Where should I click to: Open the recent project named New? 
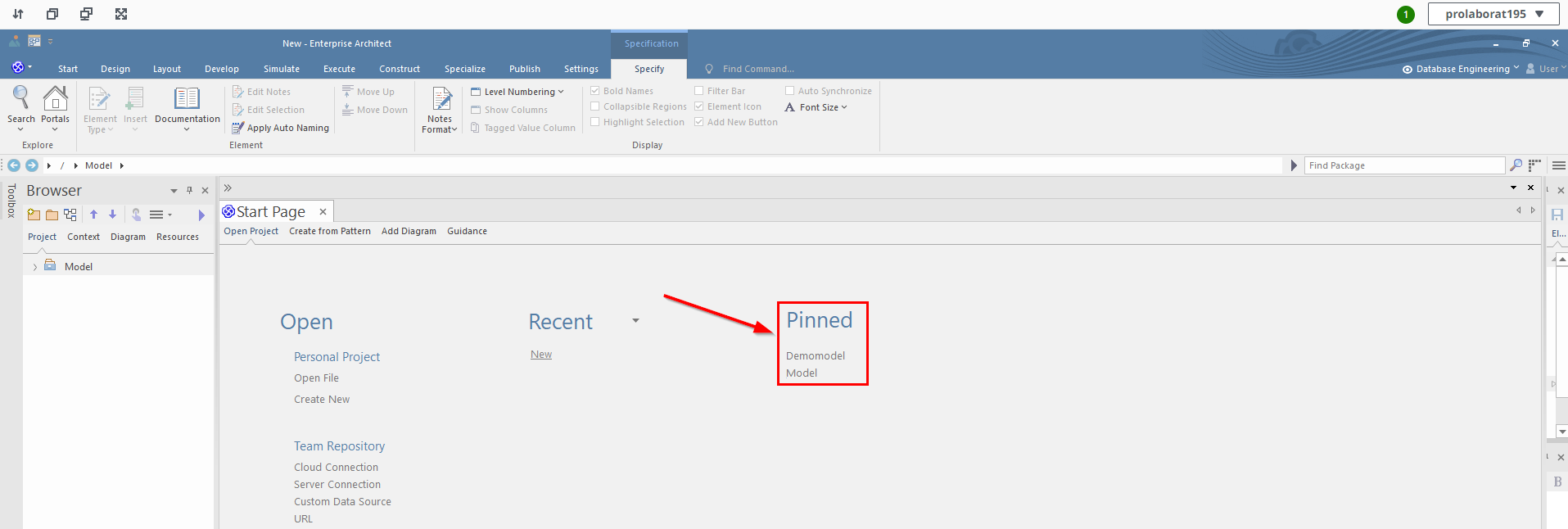tap(541, 355)
